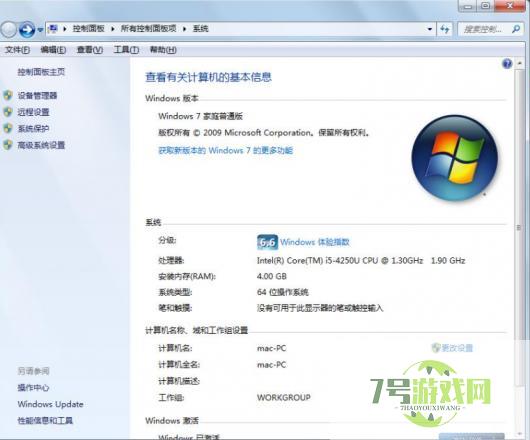This screenshot has width=530, height=440.
Task: Open Windows 体验指数 link
Action: point(315,242)
